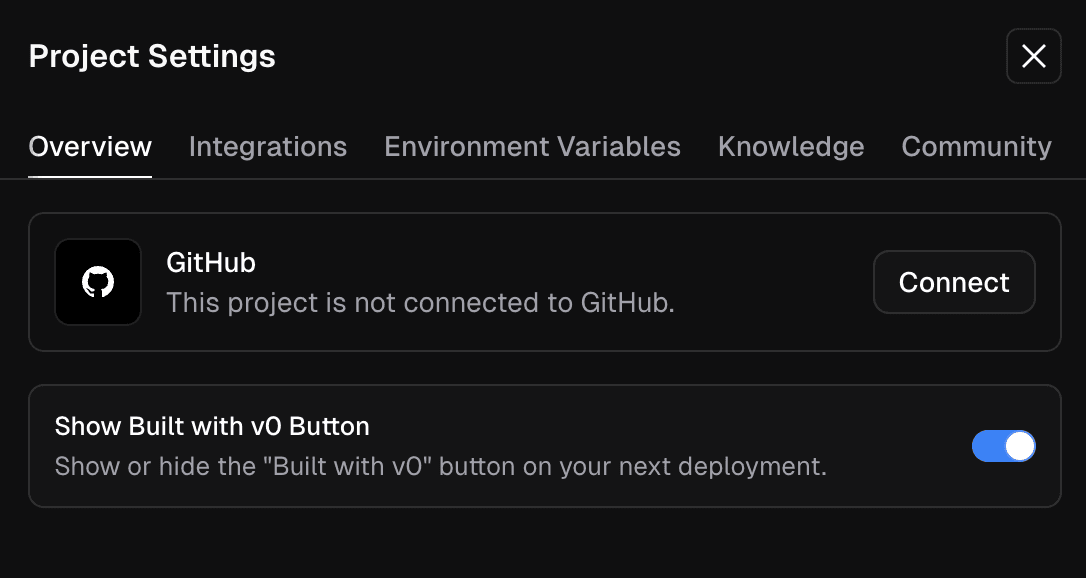Click the X in the top right corner
1086x578 pixels.
coord(1033,56)
